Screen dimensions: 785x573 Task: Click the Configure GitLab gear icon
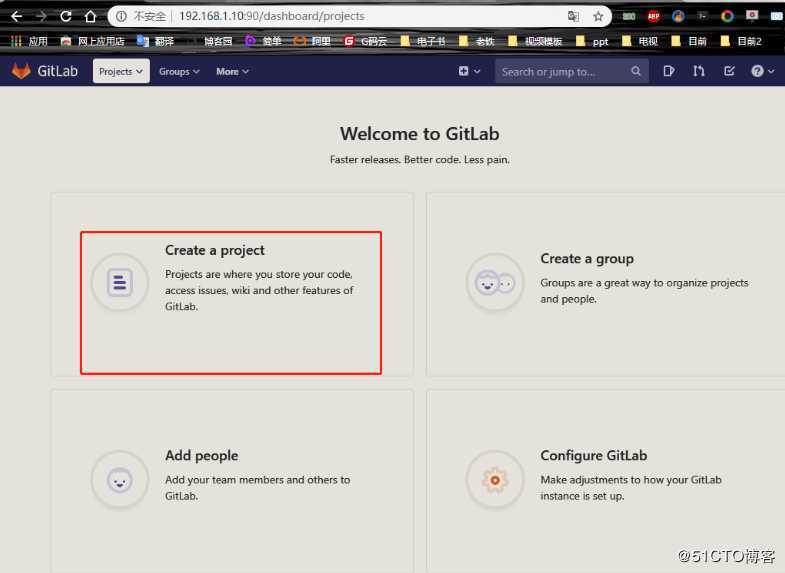495,480
